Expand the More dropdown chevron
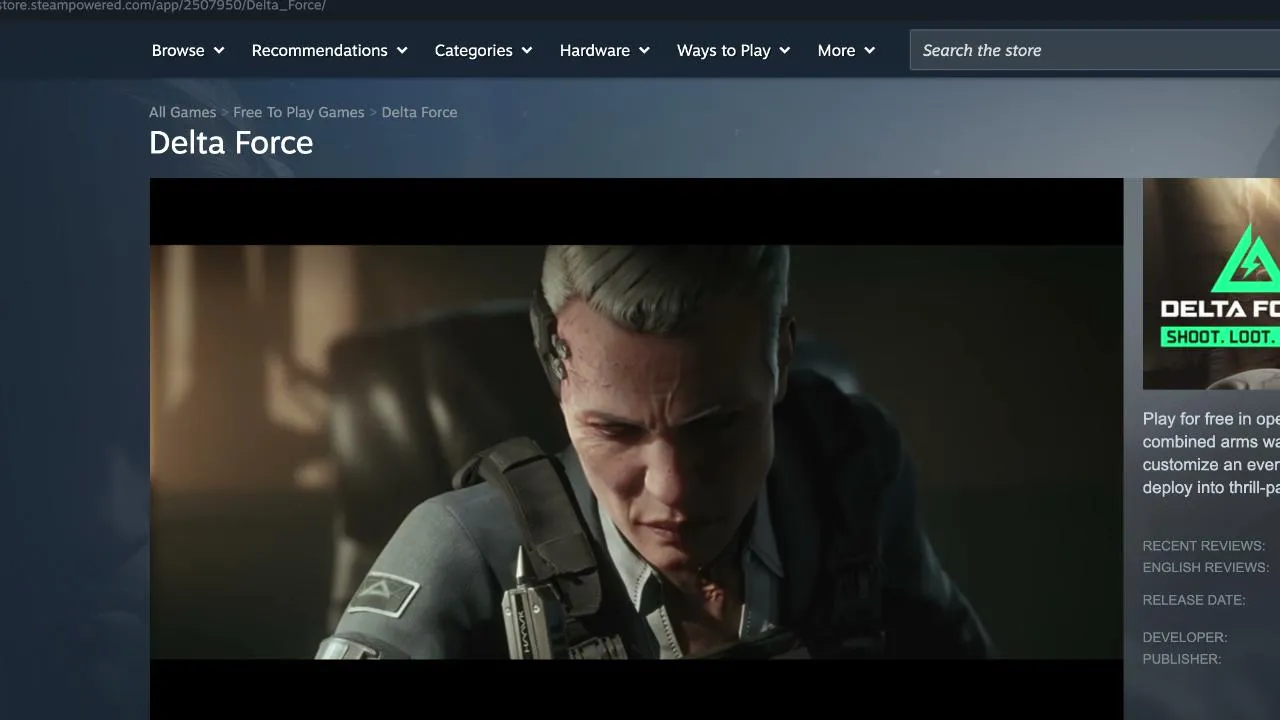Viewport: 1280px width, 720px height. pyautogui.click(x=870, y=51)
